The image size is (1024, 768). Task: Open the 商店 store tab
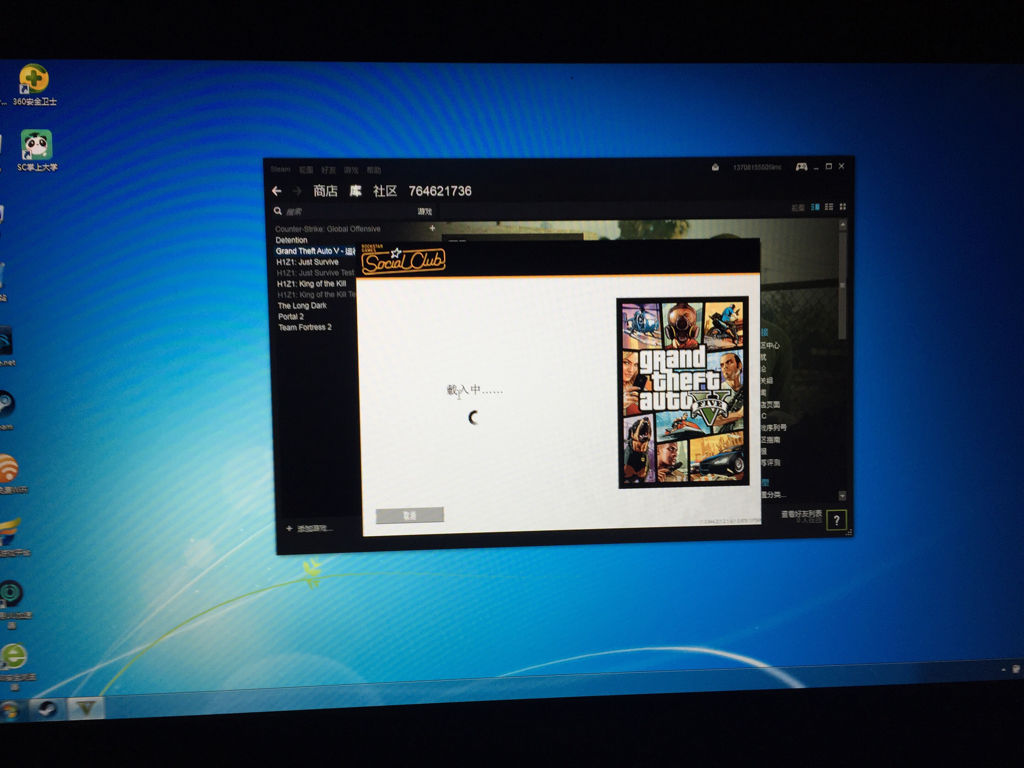coord(325,191)
